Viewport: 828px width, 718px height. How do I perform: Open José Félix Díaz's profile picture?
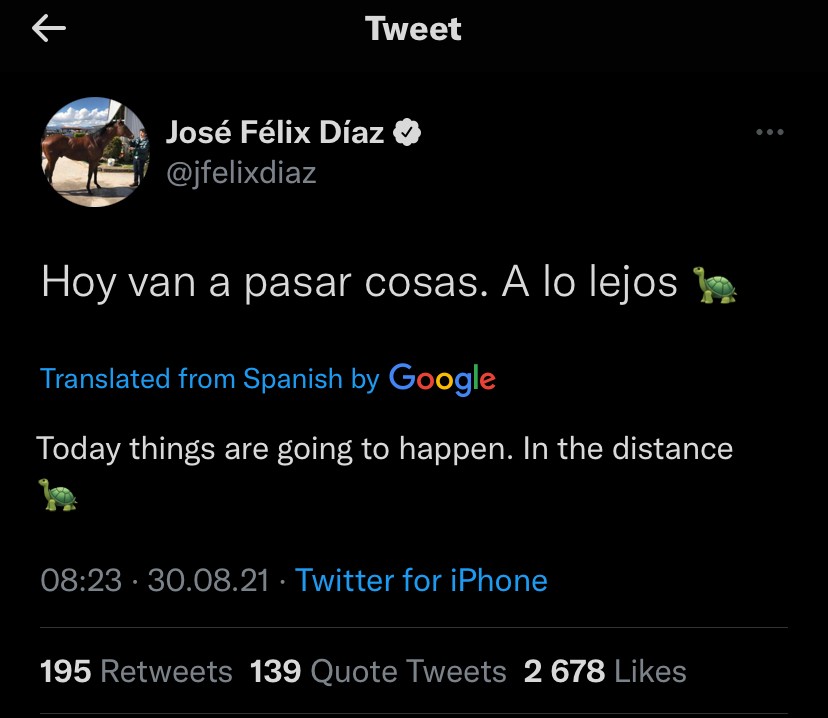point(94,152)
